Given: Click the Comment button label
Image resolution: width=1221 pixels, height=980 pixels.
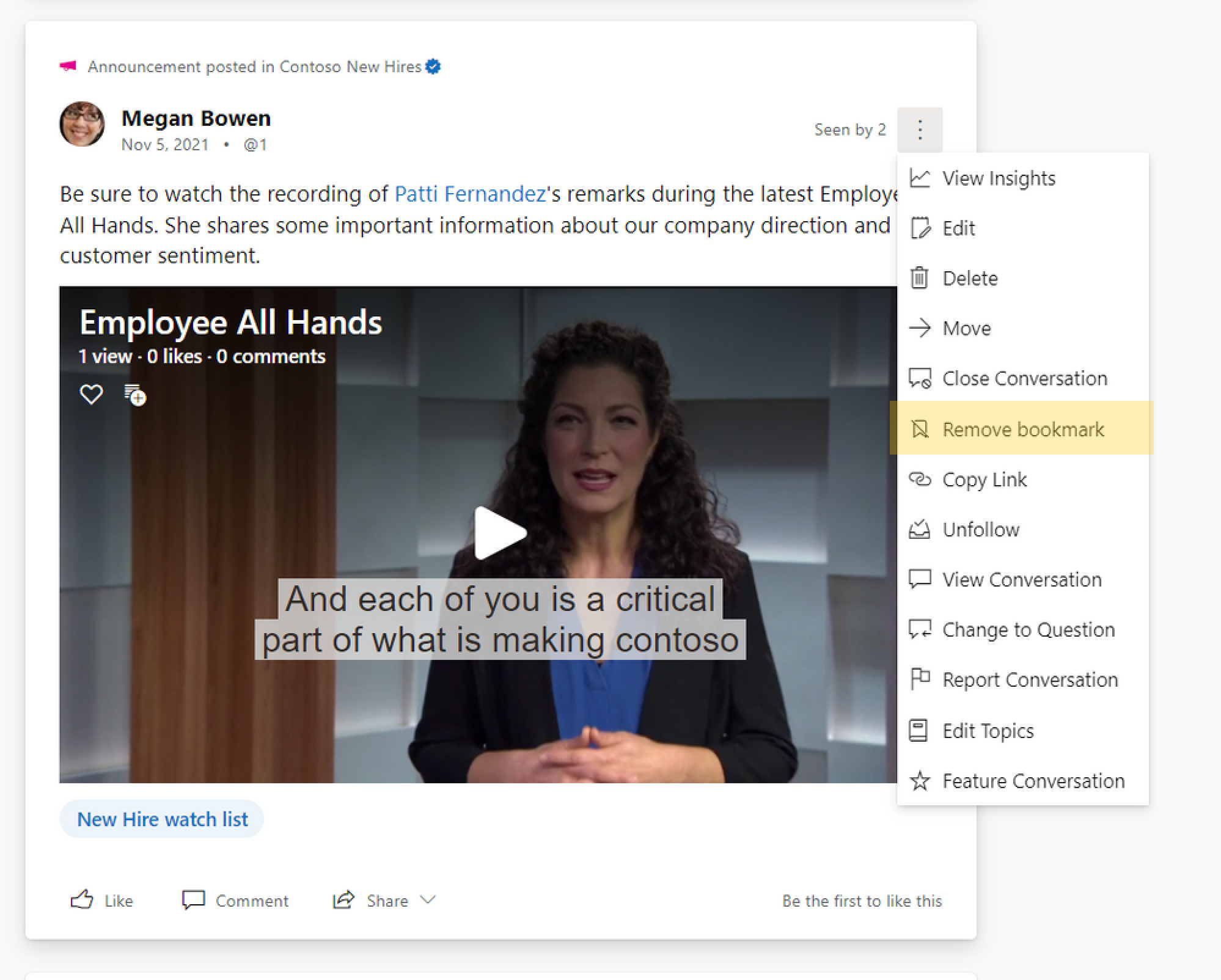Looking at the screenshot, I should click(x=252, y=901).
